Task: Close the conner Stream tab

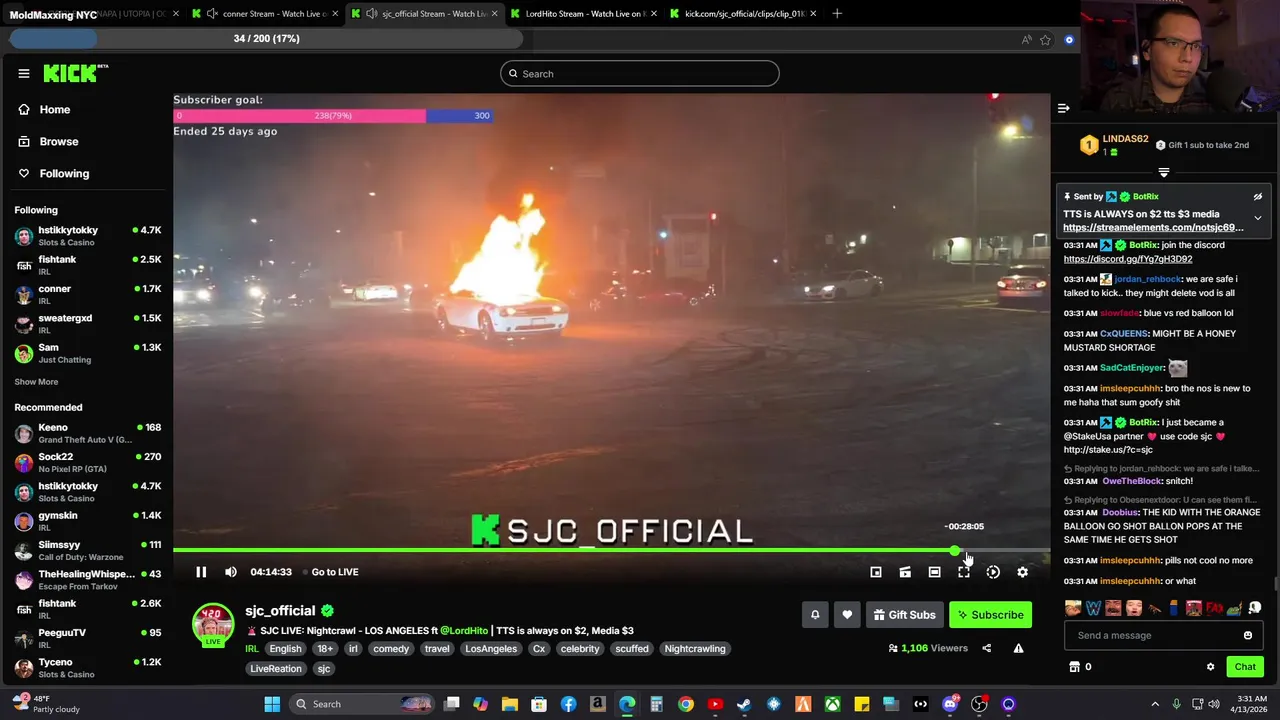Action: [x=336, y=14]
